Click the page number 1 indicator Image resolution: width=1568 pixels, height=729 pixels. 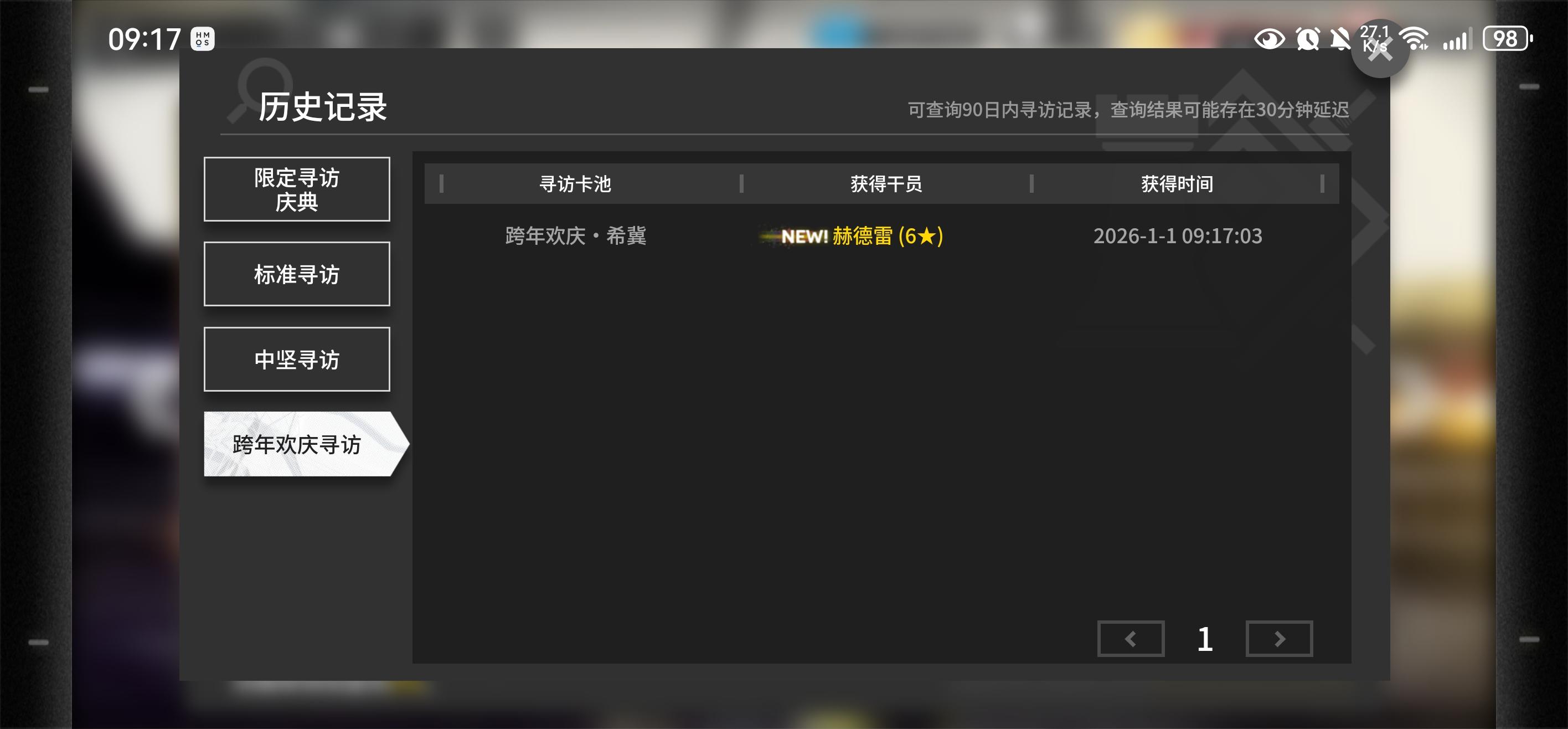[1205, 639]
